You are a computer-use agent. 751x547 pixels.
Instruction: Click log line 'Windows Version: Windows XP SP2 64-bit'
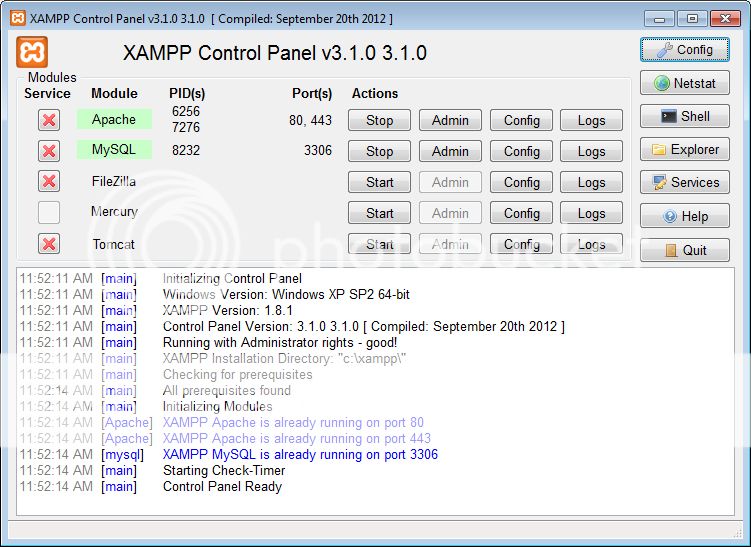(x=286, y=294)
